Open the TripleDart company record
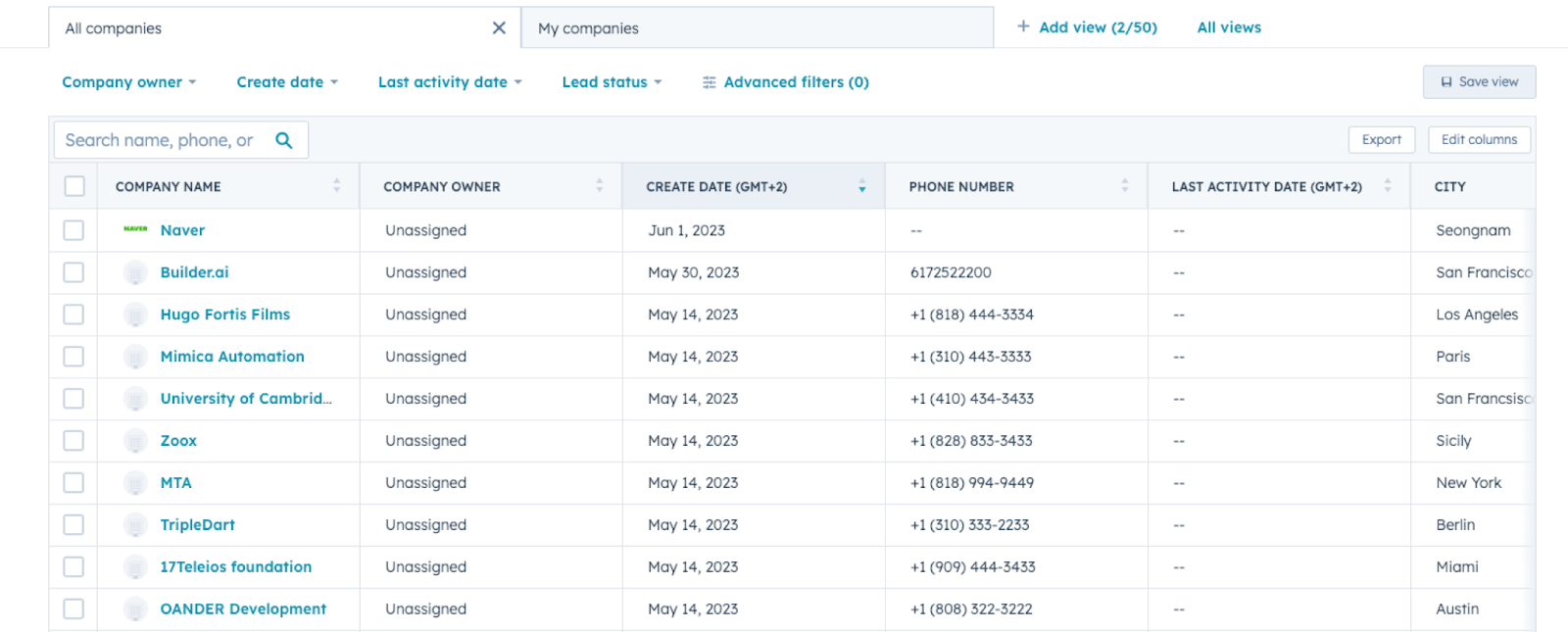This screenshot has height=632, width=1568. 198,525
